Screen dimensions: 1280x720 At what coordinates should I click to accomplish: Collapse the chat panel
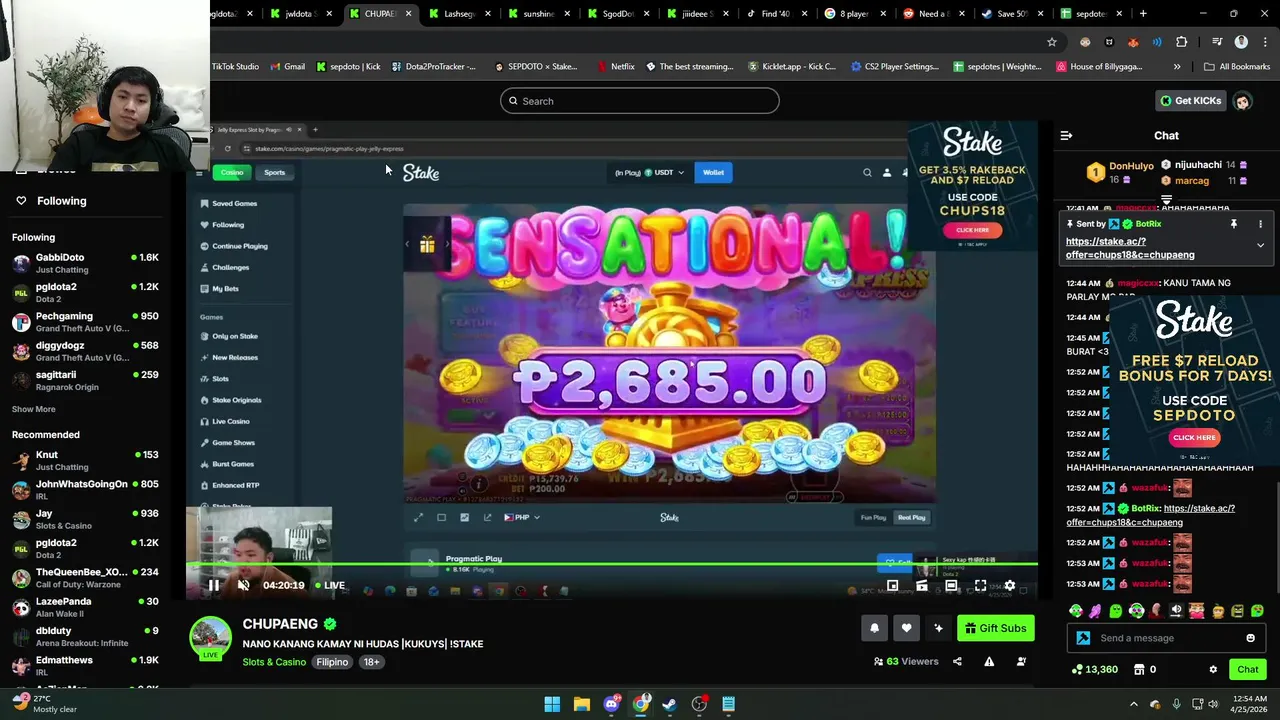(x=1066, y=135)
